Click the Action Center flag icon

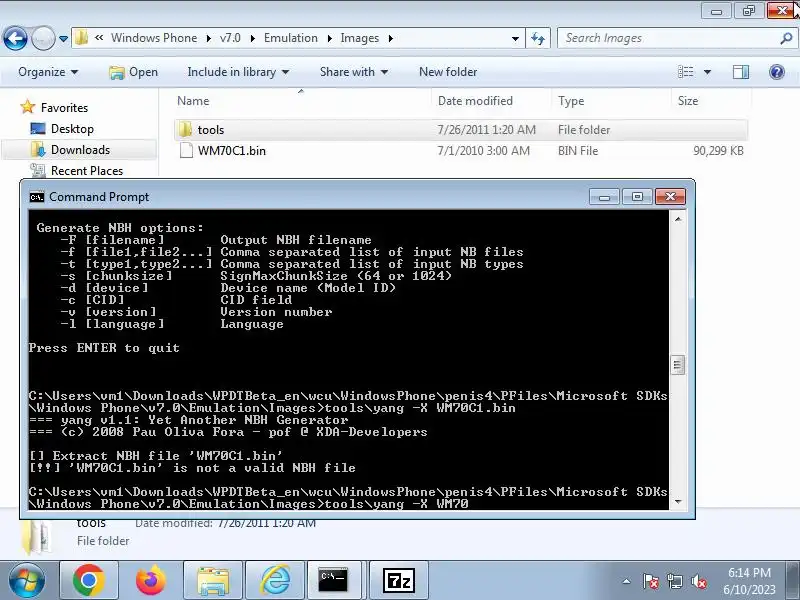tap(651, 581)
